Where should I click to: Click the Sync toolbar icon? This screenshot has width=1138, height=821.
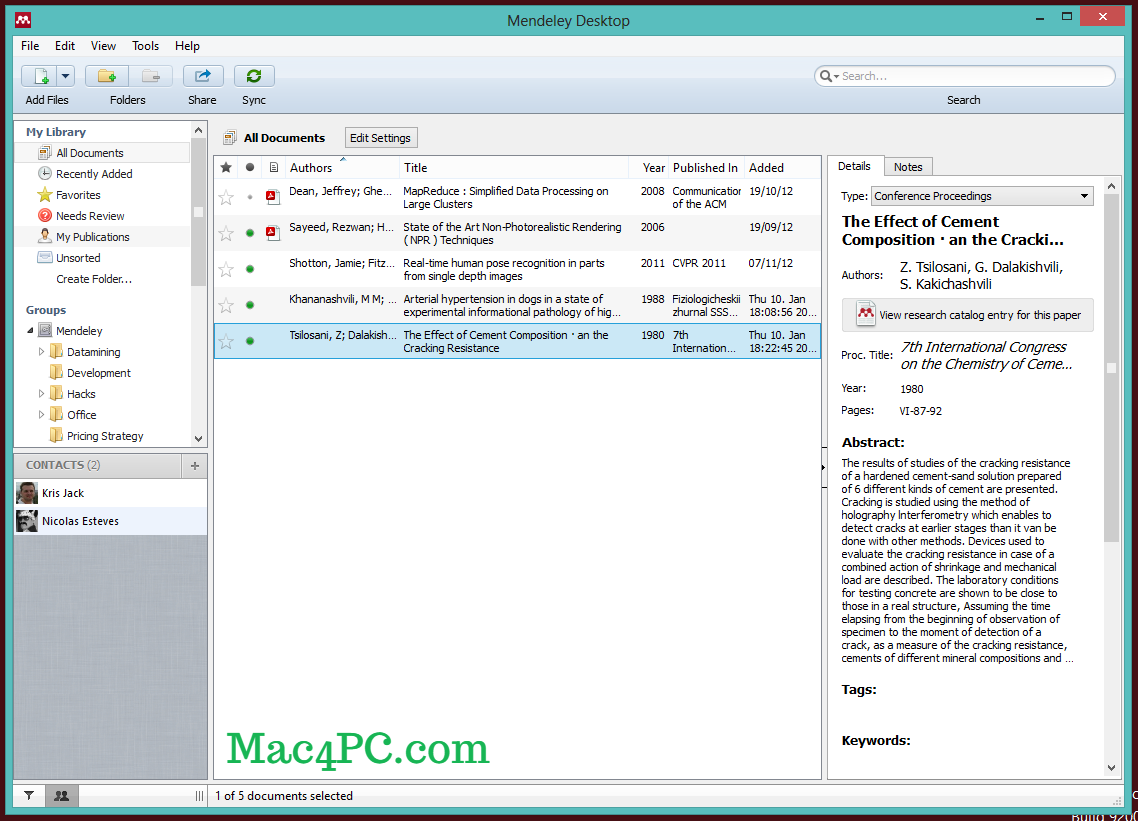point(253,75)
